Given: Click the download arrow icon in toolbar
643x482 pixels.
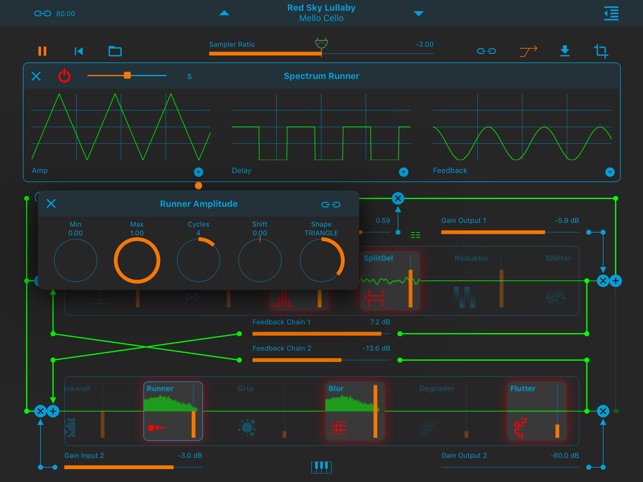Looking at the screenshot, I should tap(565, 51).
